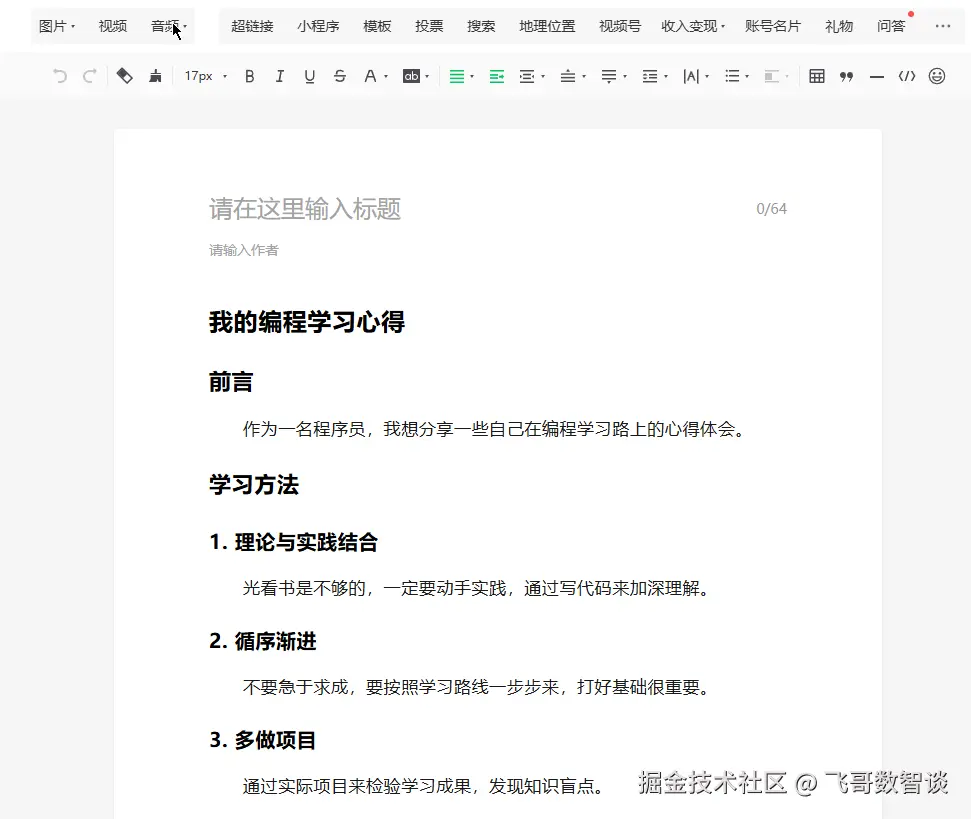Viewport: 971px width, 819px height.
Task: Click the heading 1. 理论与实践结合
Action: [x=294, y=542]
